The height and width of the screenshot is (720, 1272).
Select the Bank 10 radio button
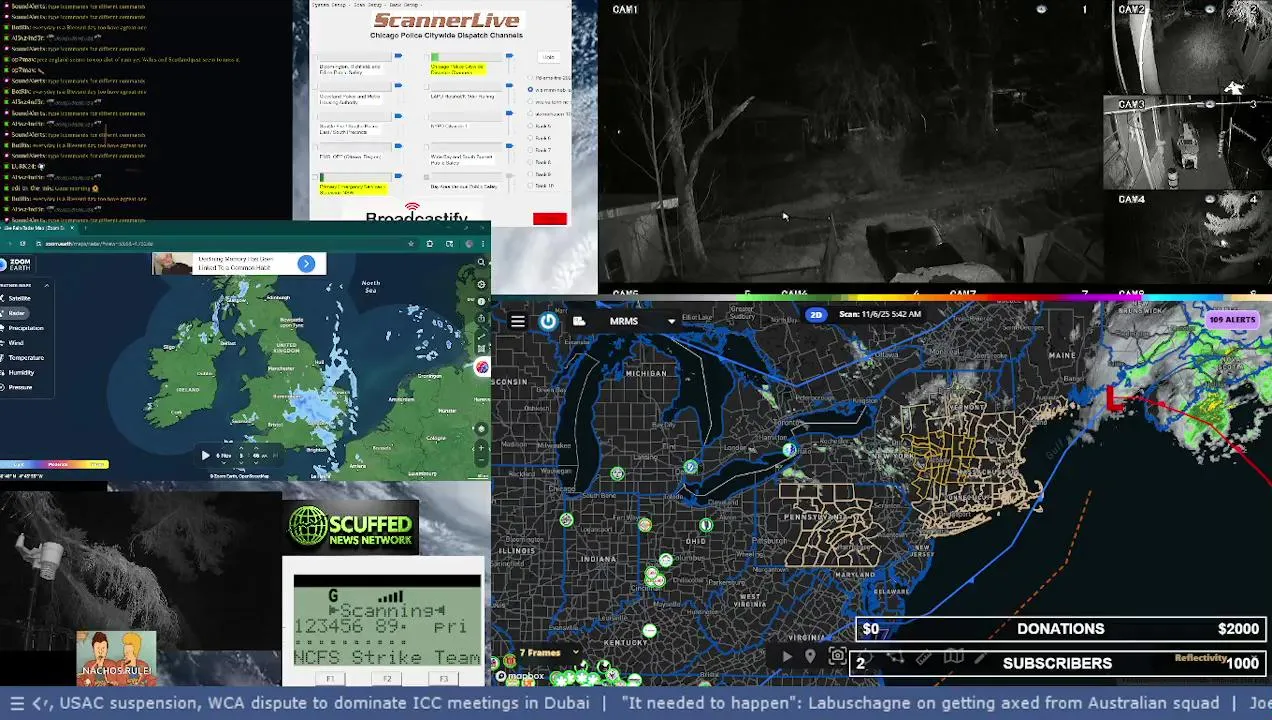coord(530,185)
